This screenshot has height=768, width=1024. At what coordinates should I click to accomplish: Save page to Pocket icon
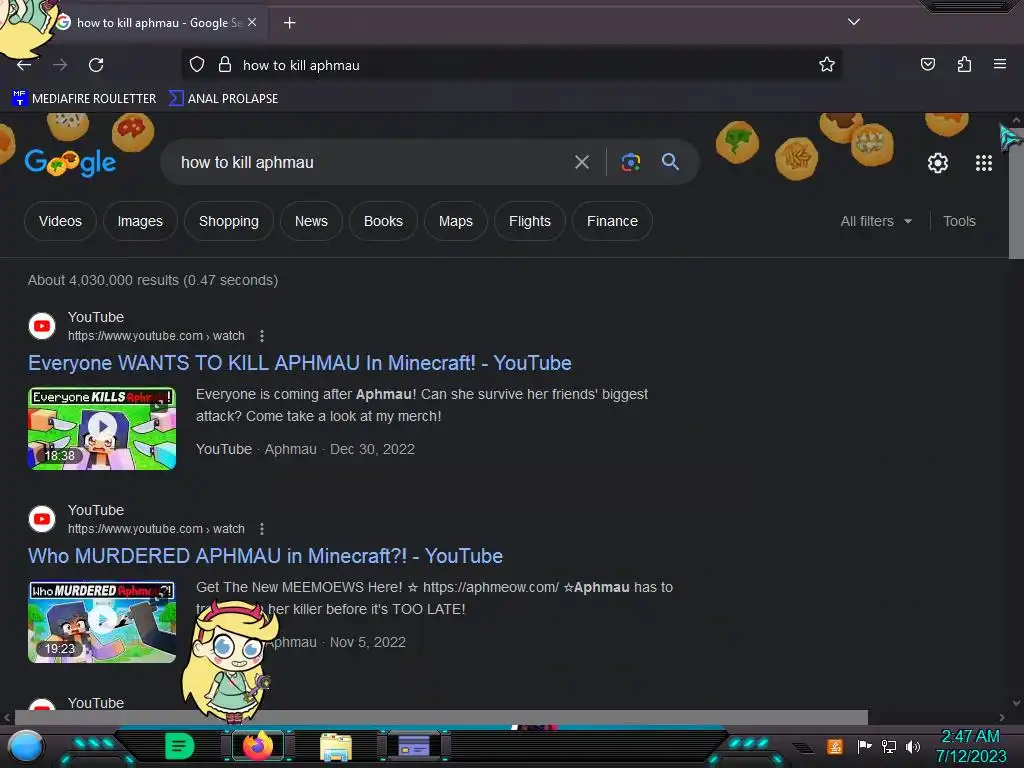coord(927,64)
